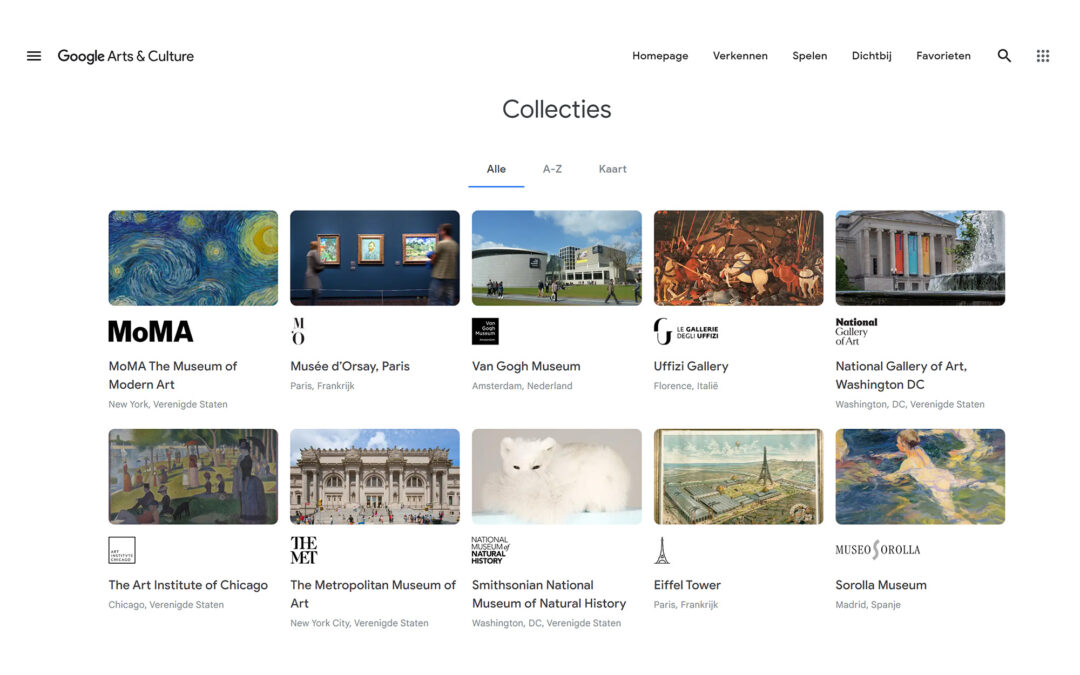Click the National Gallery of Art building thumbnail
This screenshot has height=675, width=1080.
point(920,257)
